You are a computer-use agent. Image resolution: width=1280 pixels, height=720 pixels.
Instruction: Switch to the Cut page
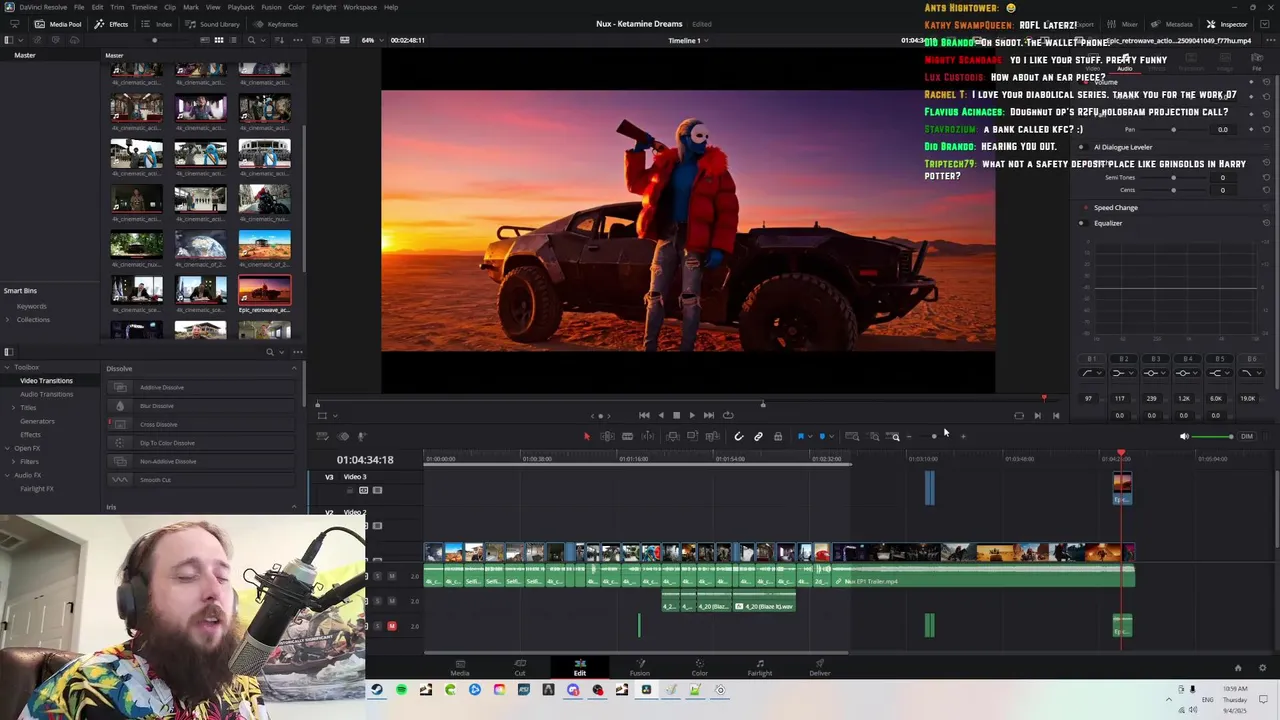(x=520, y=667)
